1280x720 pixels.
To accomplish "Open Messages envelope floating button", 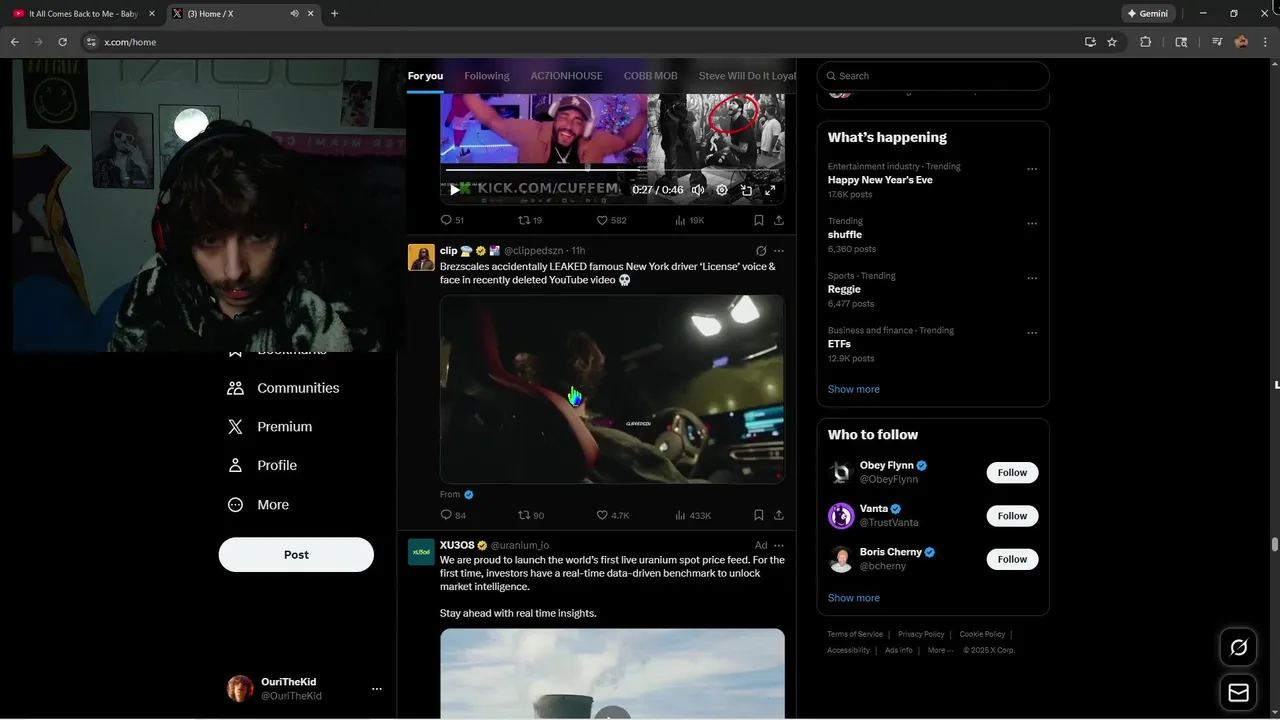I will [1238, 693].
